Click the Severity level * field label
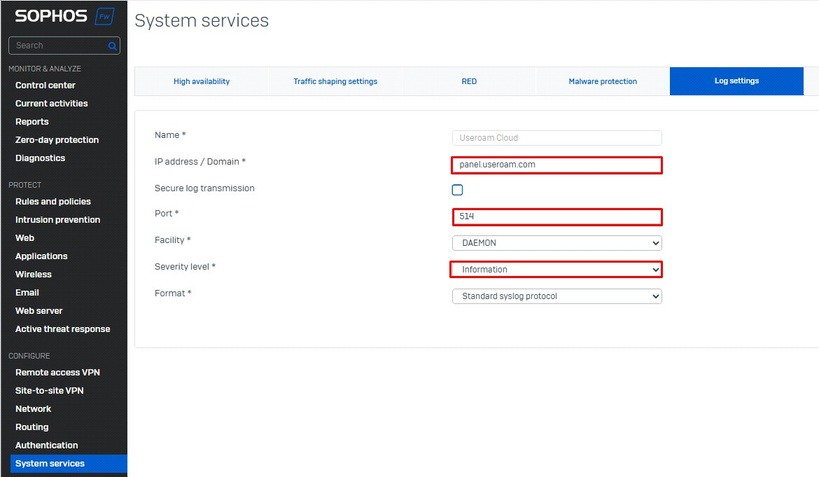The image size is (819, 477). coord(185,267)
